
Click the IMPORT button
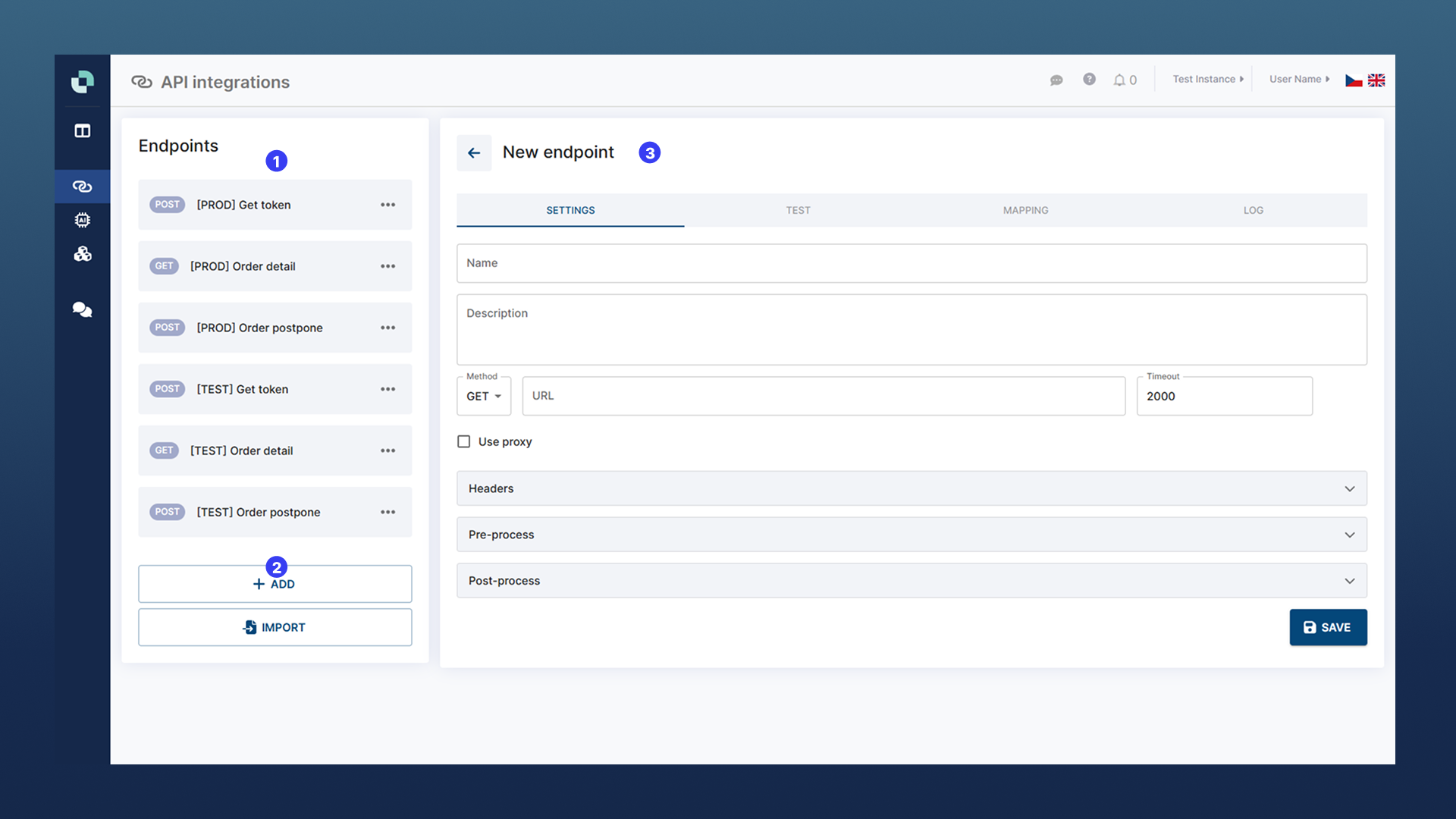[275, 627]
